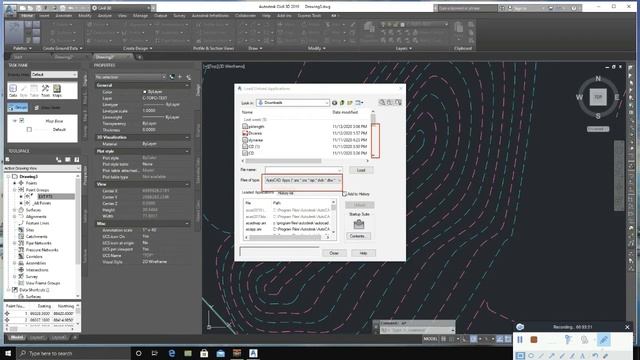Toggle the Add to History checkbox
This screenshot has height=360, width=640.
344,194
